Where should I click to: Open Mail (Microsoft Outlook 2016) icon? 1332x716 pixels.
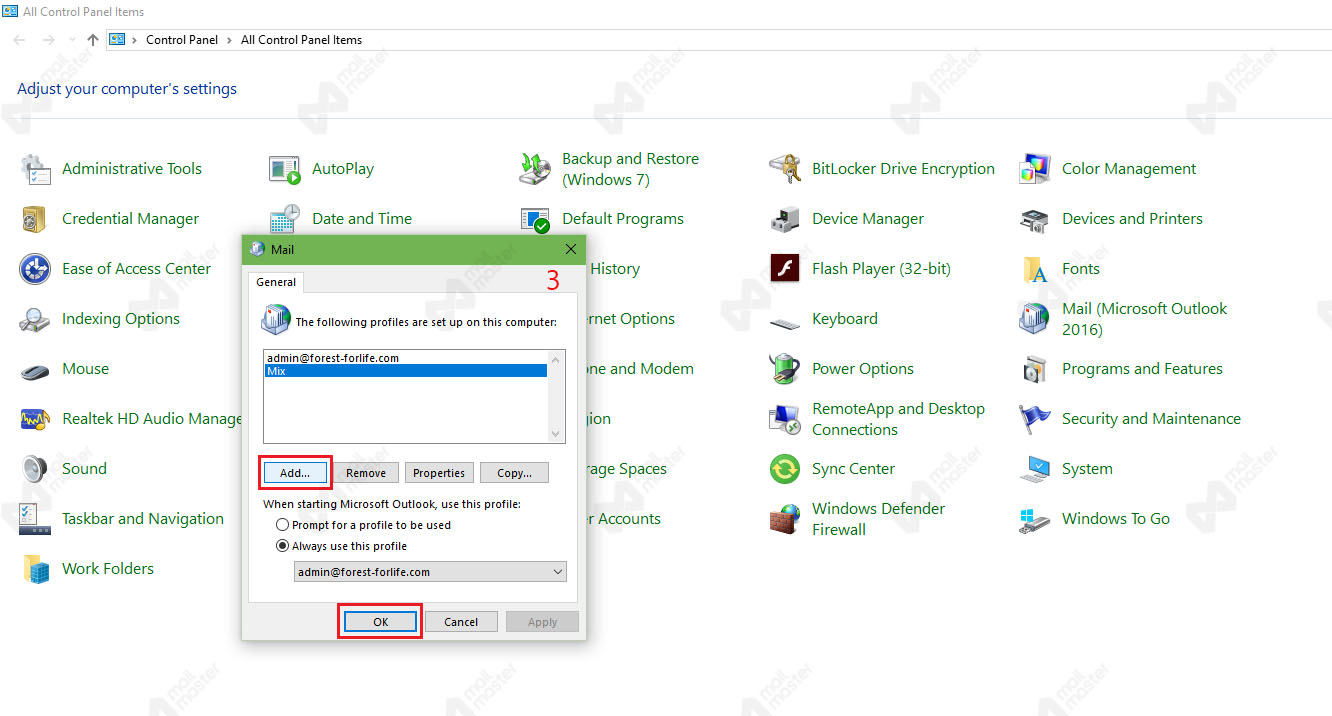click(1035, 319)
